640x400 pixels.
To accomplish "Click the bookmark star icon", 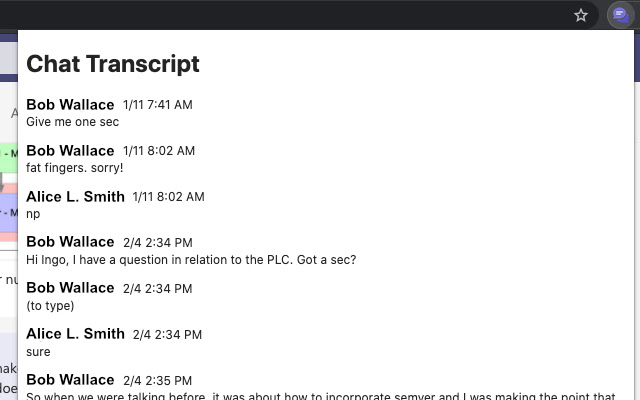I will 581,15.
